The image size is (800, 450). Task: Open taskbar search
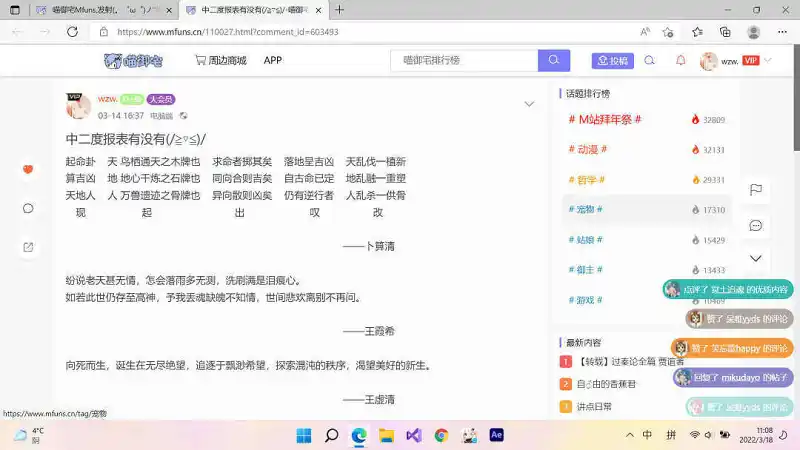click(x=332, y=435)
